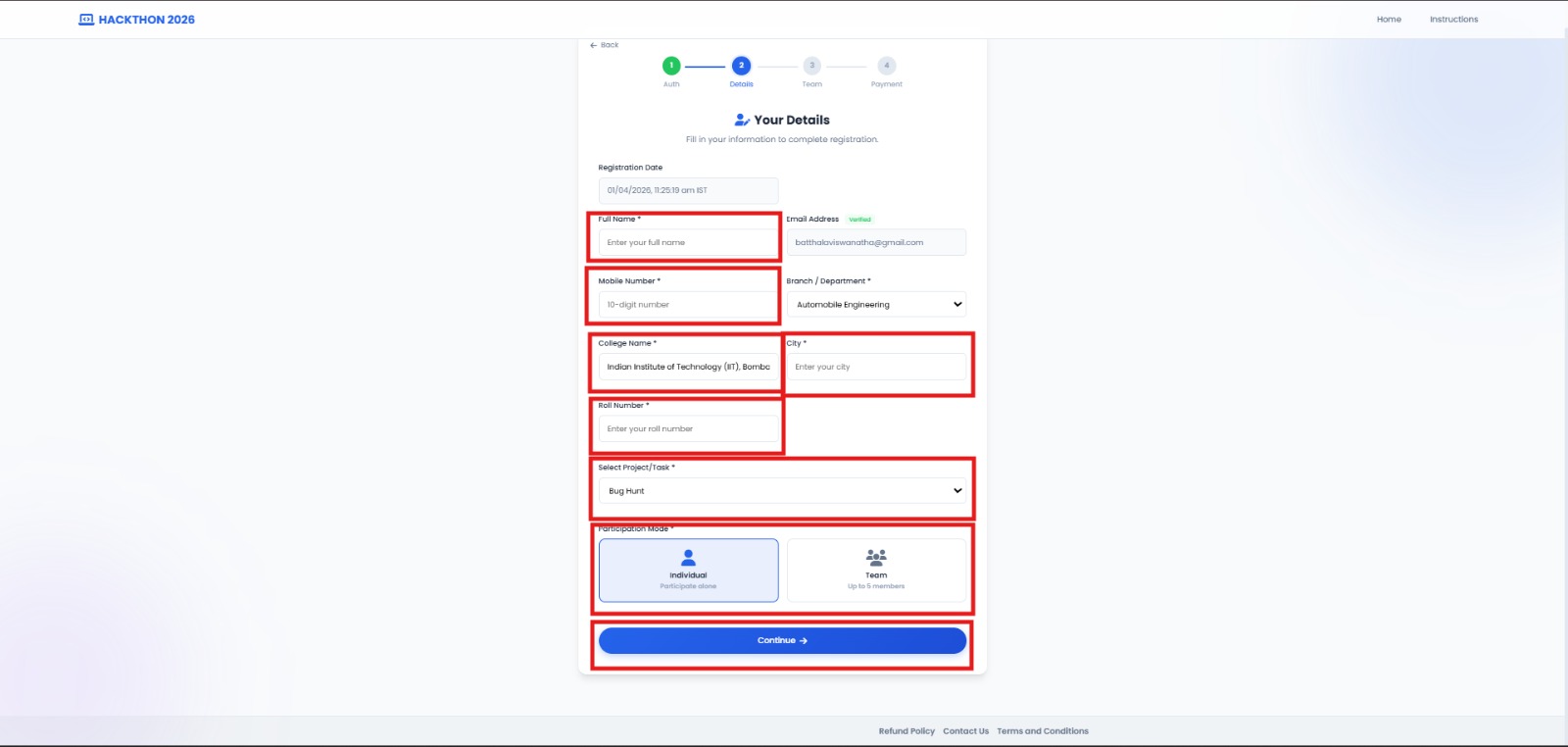
Task: Focus the Full Name input field
Action: point(688,242)
